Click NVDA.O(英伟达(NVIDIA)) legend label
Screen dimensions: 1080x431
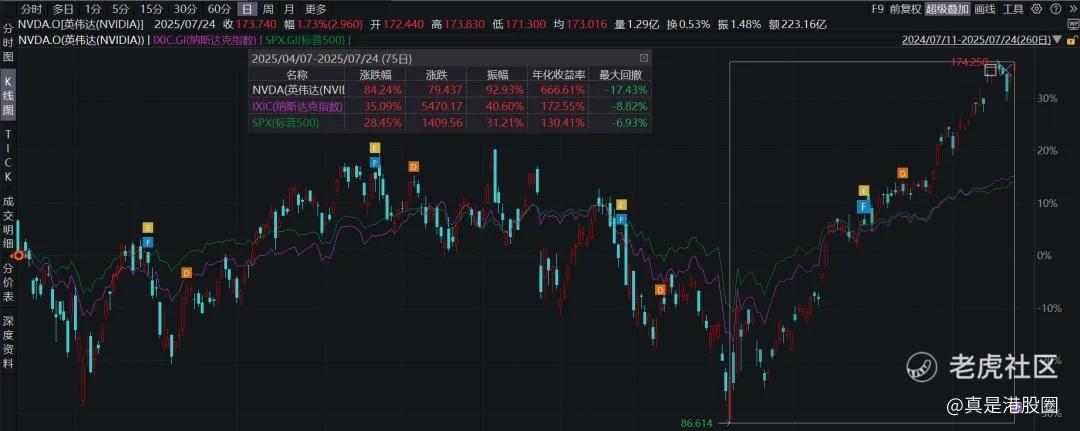[x=81, y=40]
